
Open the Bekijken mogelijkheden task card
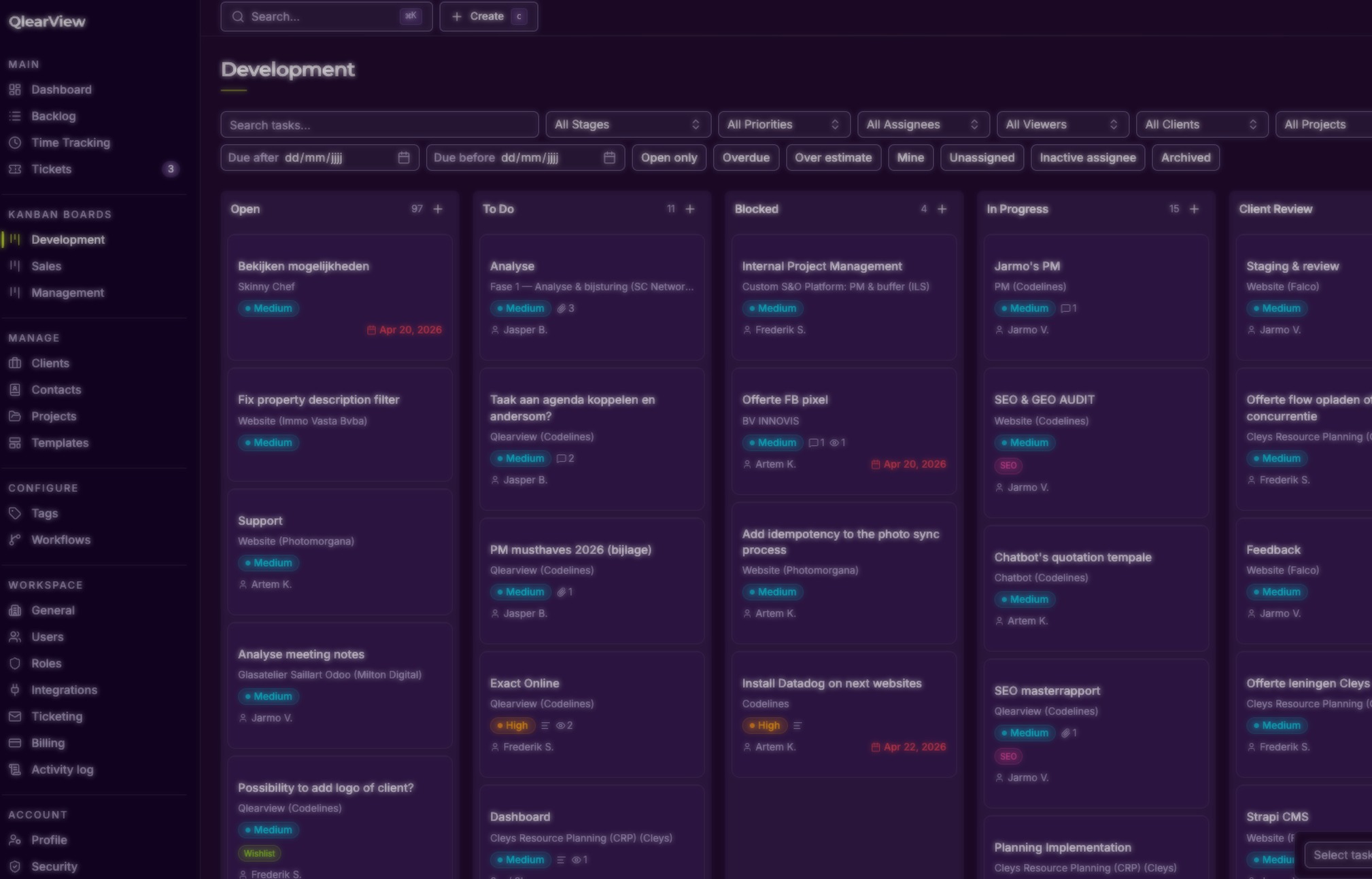(x=340, y=297)
